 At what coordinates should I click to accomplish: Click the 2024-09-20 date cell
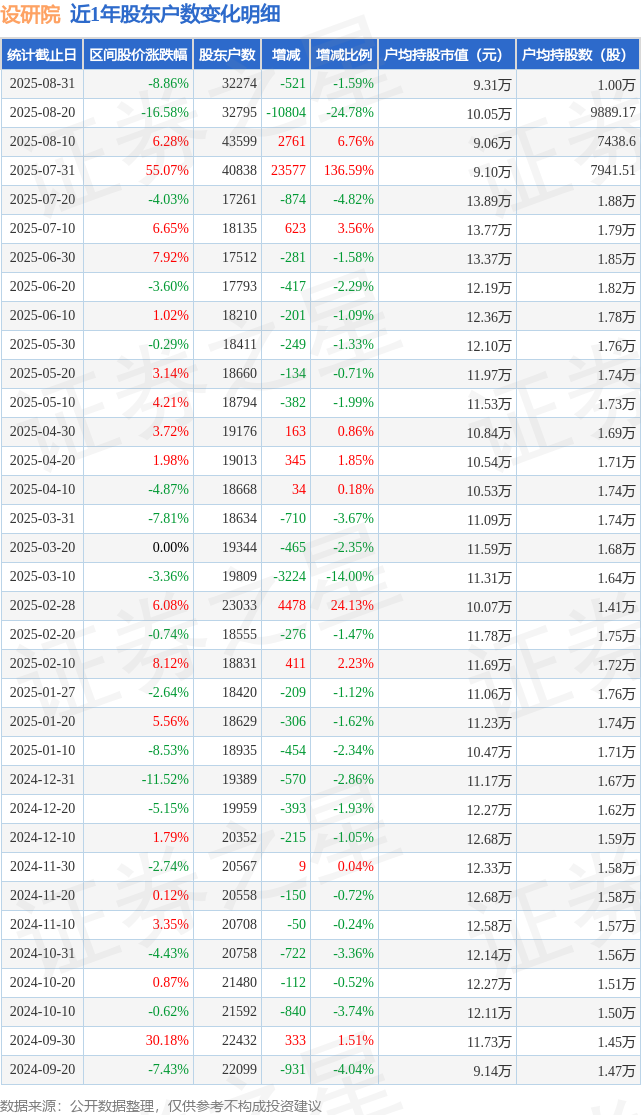42,1069
